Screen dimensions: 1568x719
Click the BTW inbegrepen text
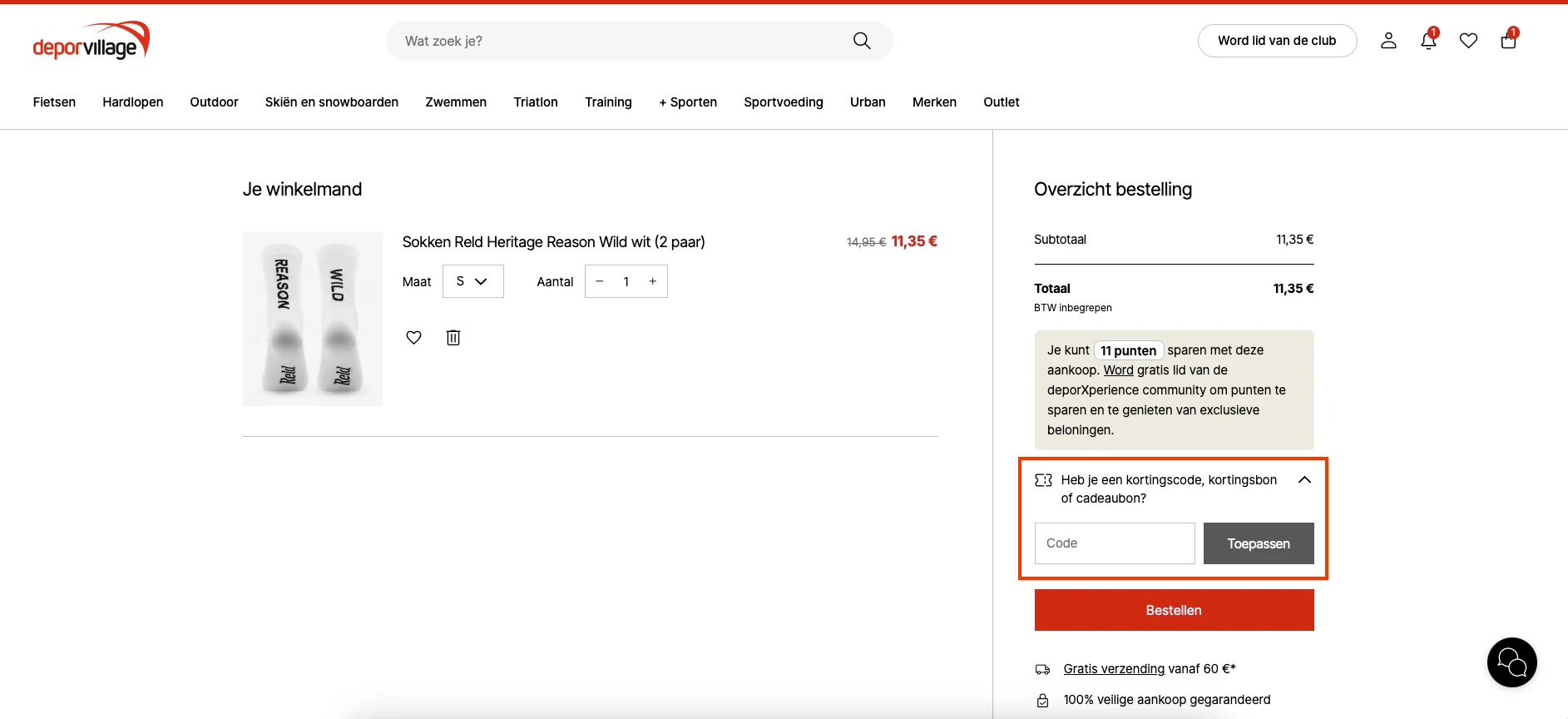(1073, 308)
